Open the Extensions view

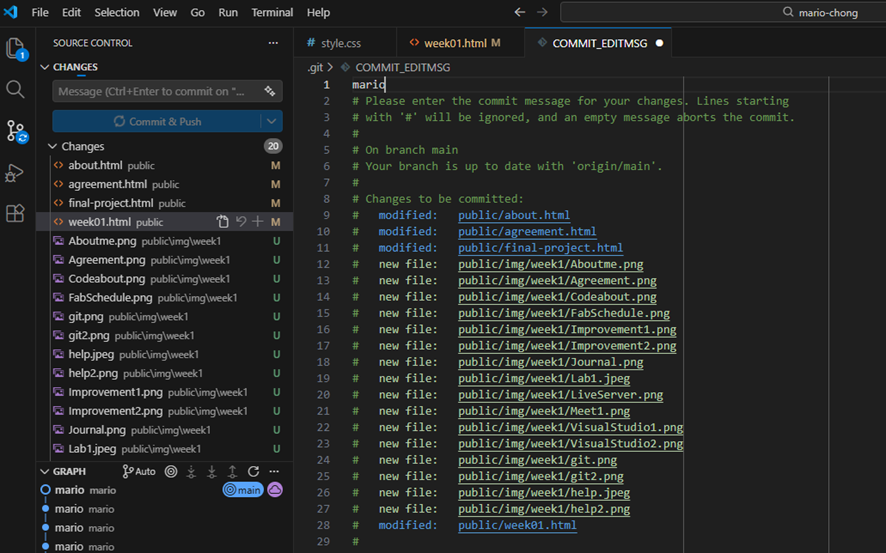pyautogui.click(x=15, y=213)
